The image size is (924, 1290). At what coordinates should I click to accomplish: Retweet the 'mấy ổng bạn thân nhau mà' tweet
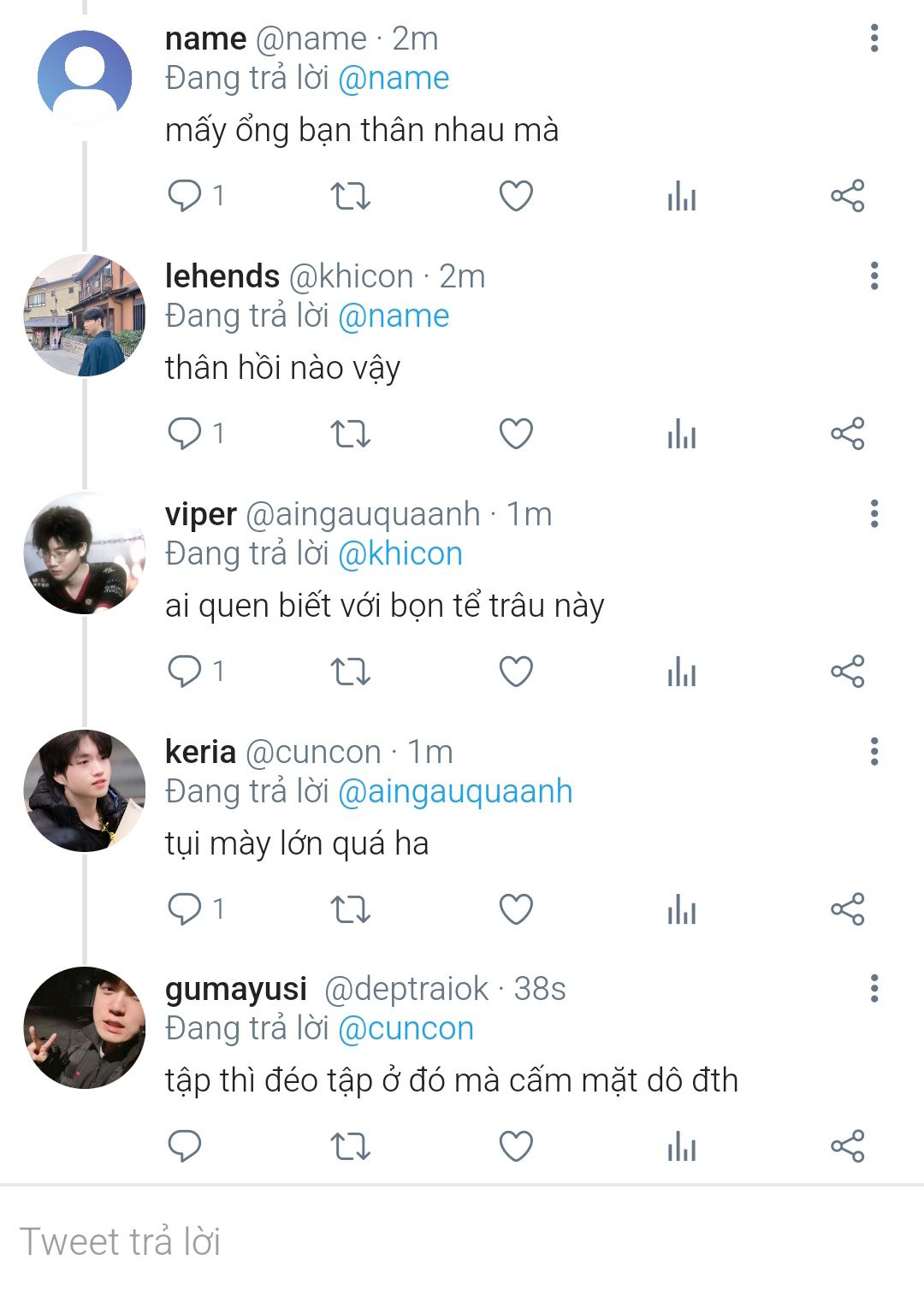[350, 197]
